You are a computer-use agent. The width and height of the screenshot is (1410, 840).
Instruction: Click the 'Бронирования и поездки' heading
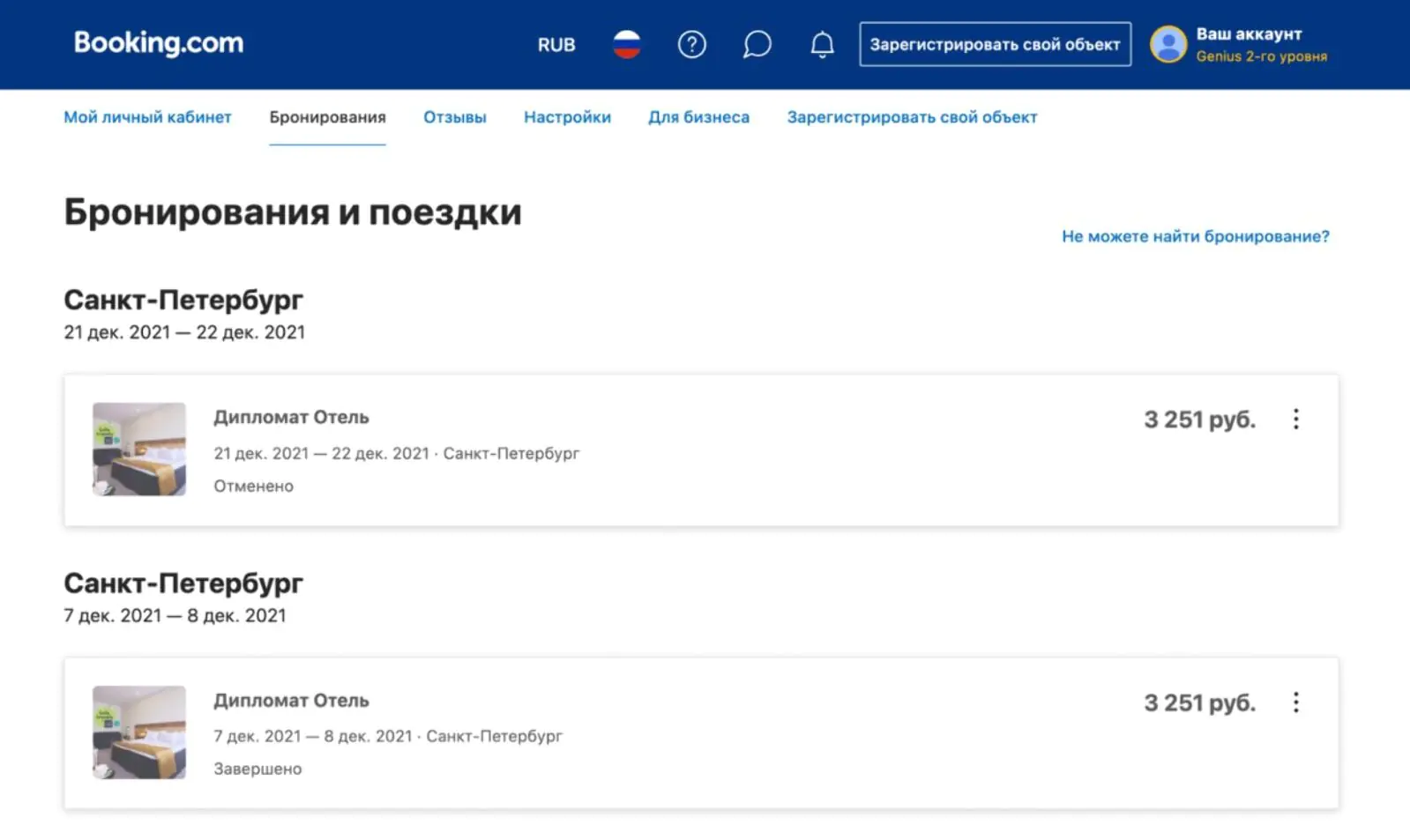(293, 212)
